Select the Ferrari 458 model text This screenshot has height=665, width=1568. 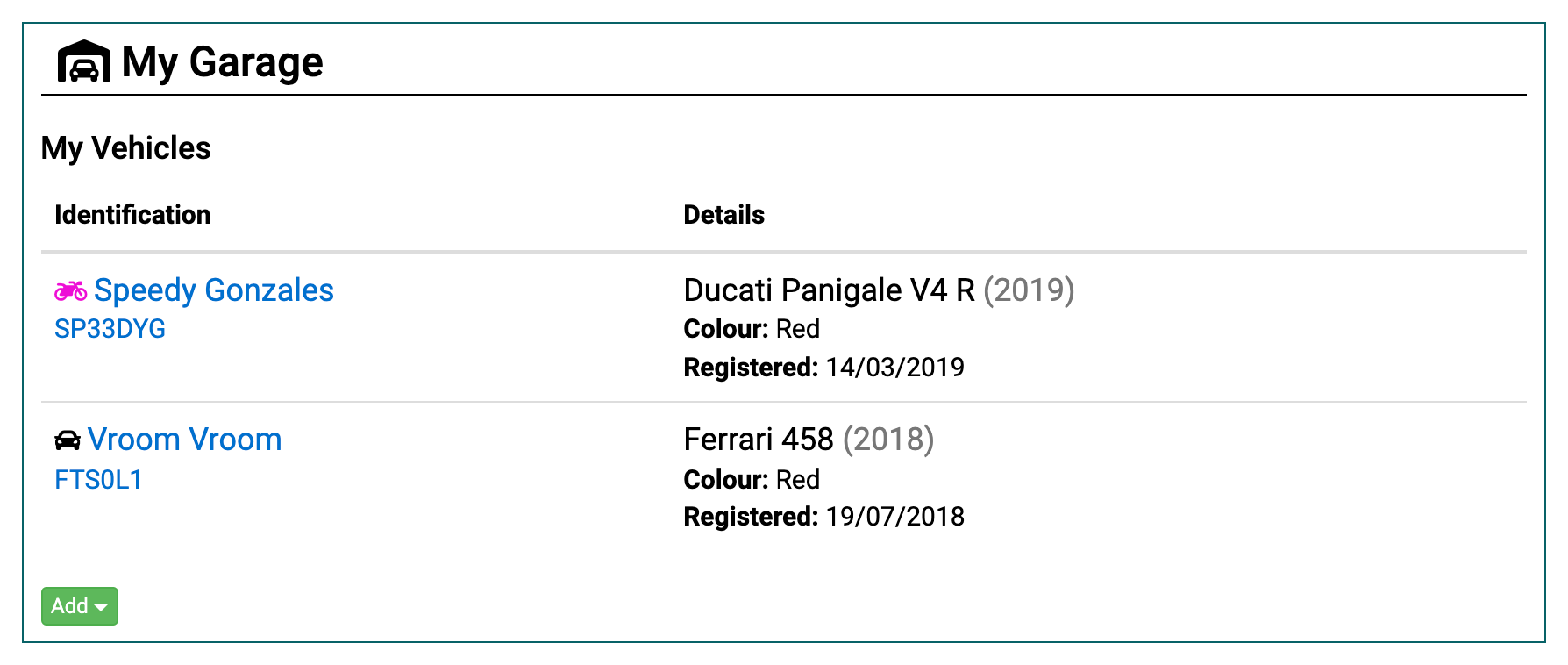point(759,440)
